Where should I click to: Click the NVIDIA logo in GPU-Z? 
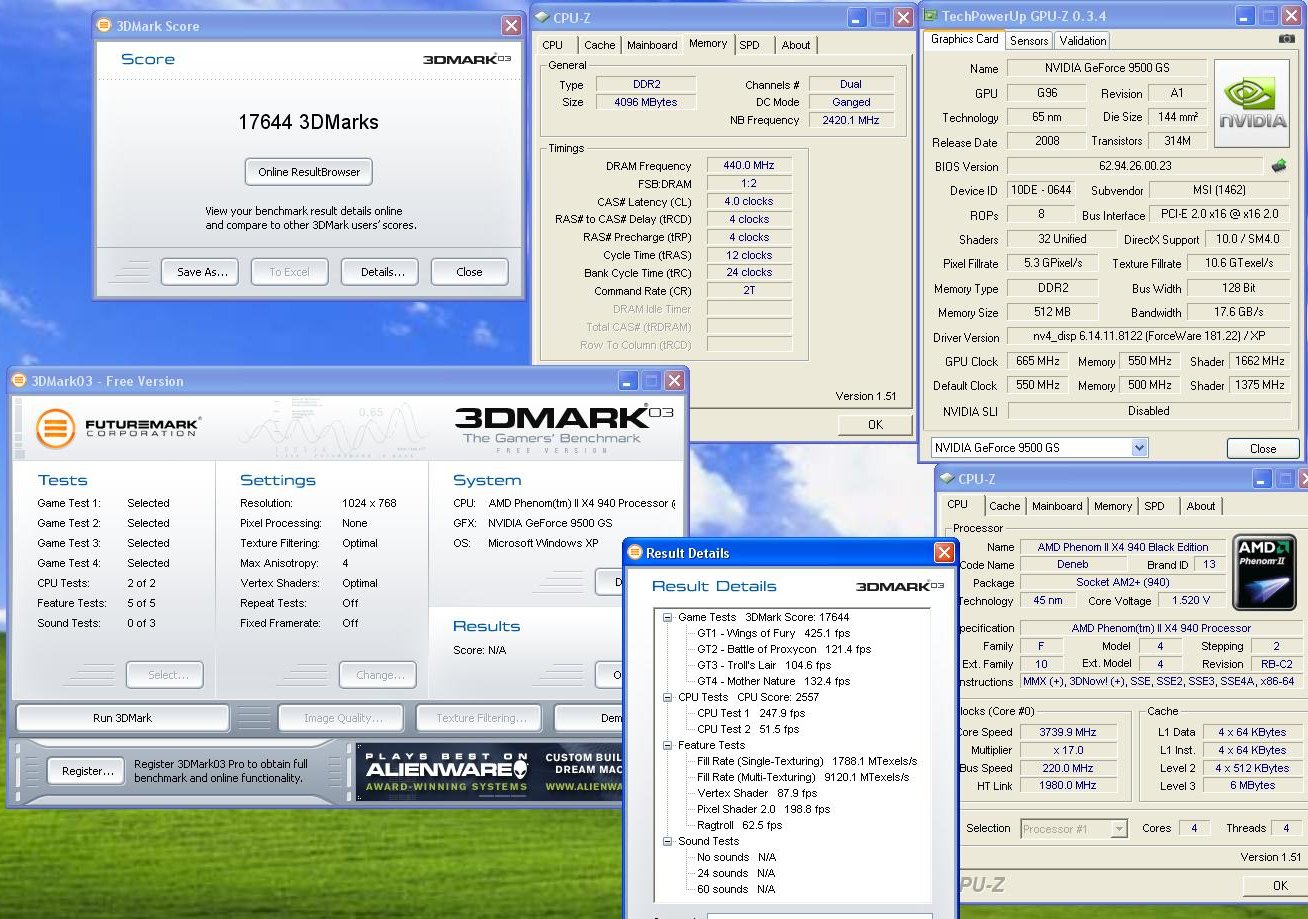(1252, 104)
